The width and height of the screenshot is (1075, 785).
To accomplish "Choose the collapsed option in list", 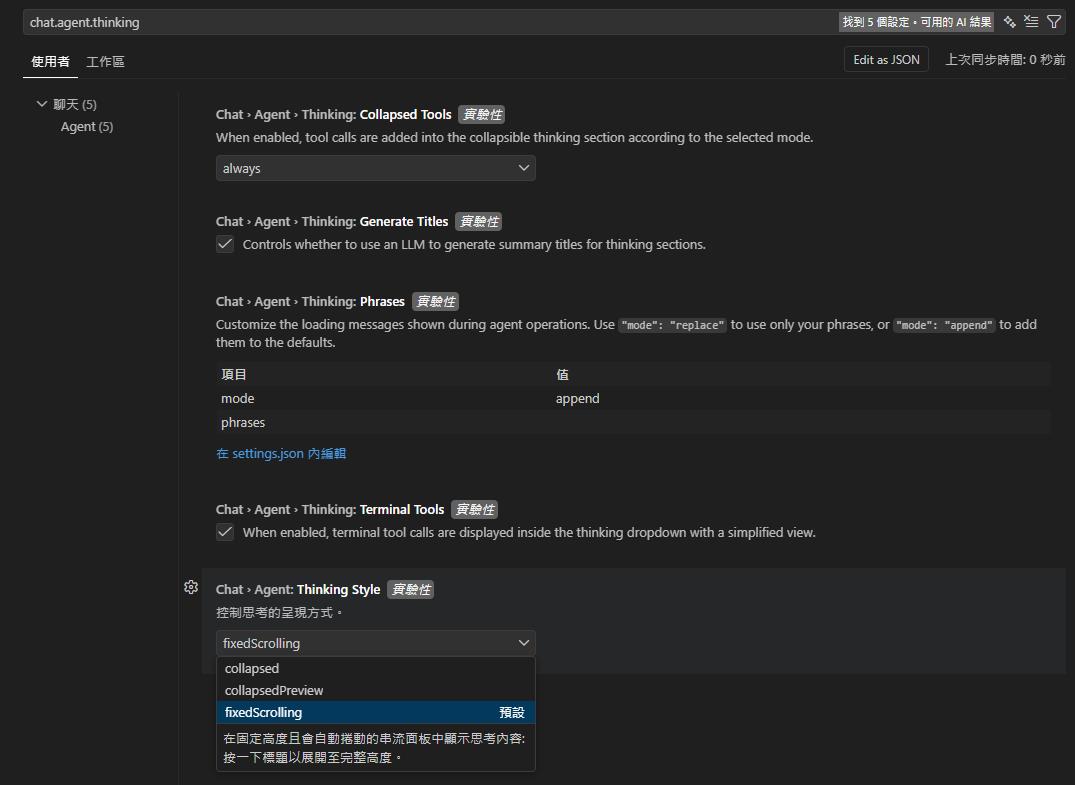I will pos(252,668).
